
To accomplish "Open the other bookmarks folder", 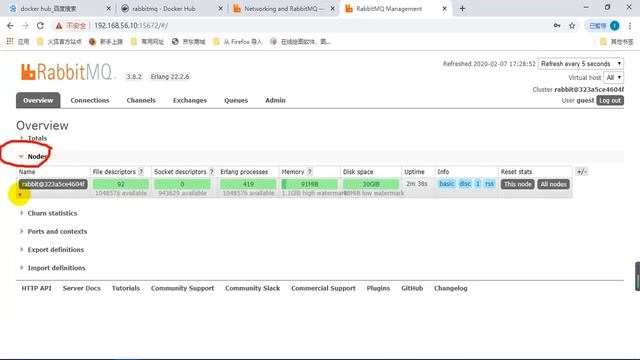I will click(x=616, y=42).
